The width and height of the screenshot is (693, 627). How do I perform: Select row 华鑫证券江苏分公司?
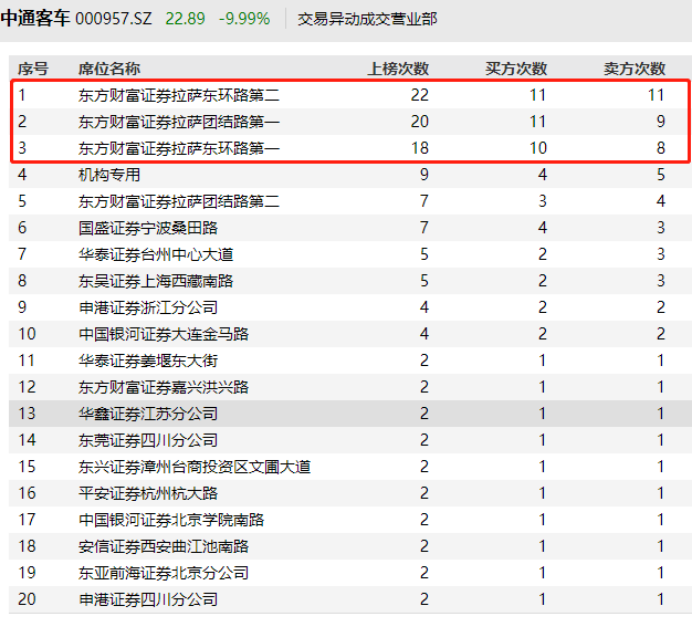[350, 414]
